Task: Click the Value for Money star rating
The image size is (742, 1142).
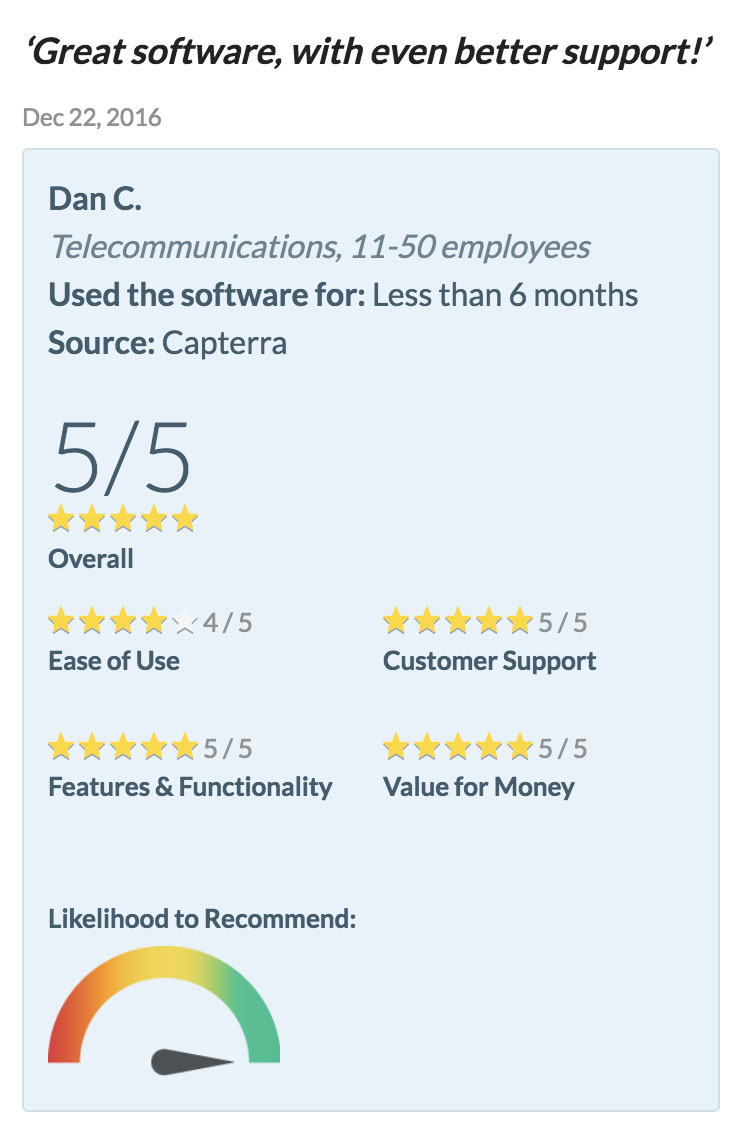Action: click(458, 747)
